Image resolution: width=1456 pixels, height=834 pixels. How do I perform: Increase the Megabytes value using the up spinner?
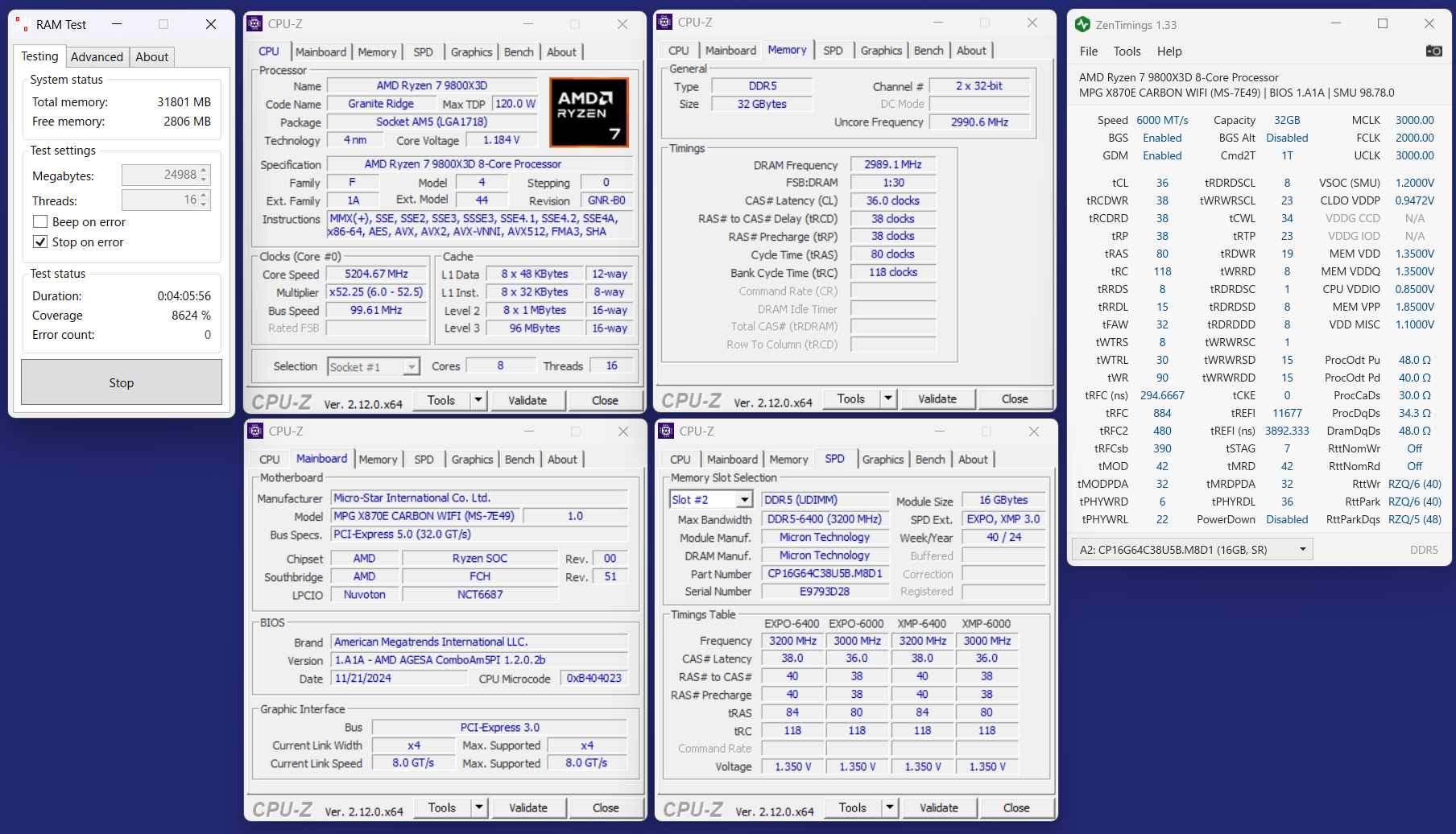(204, 171)
